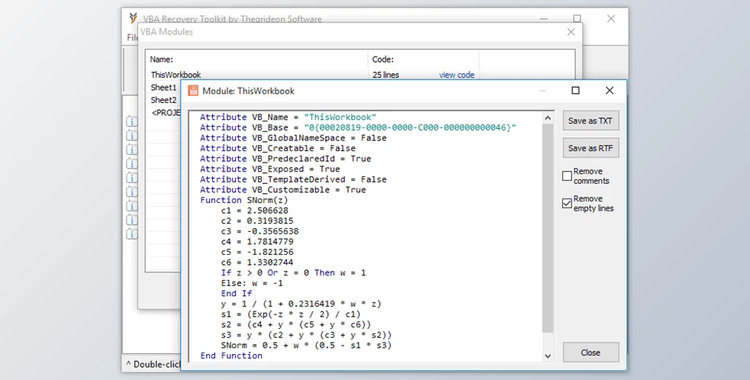This screenshot has width=750, height=380.
Task: Close the VBA Modules dialog
Action: 571,32
